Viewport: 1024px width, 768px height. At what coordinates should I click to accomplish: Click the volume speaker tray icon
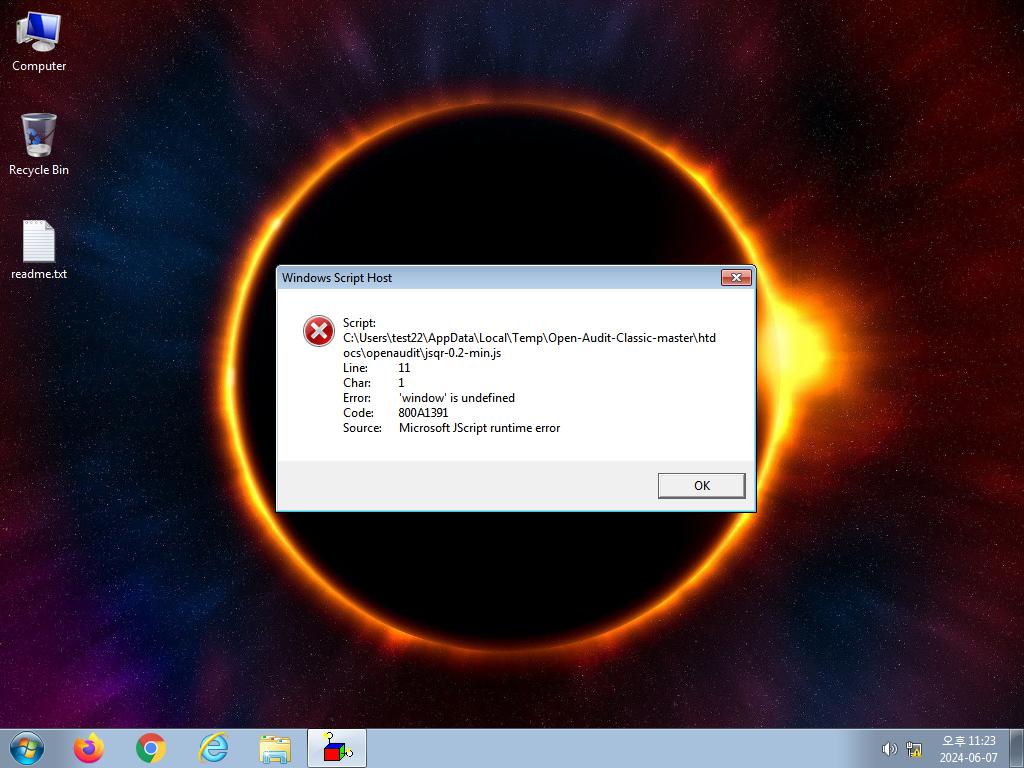tap(889, 749)
